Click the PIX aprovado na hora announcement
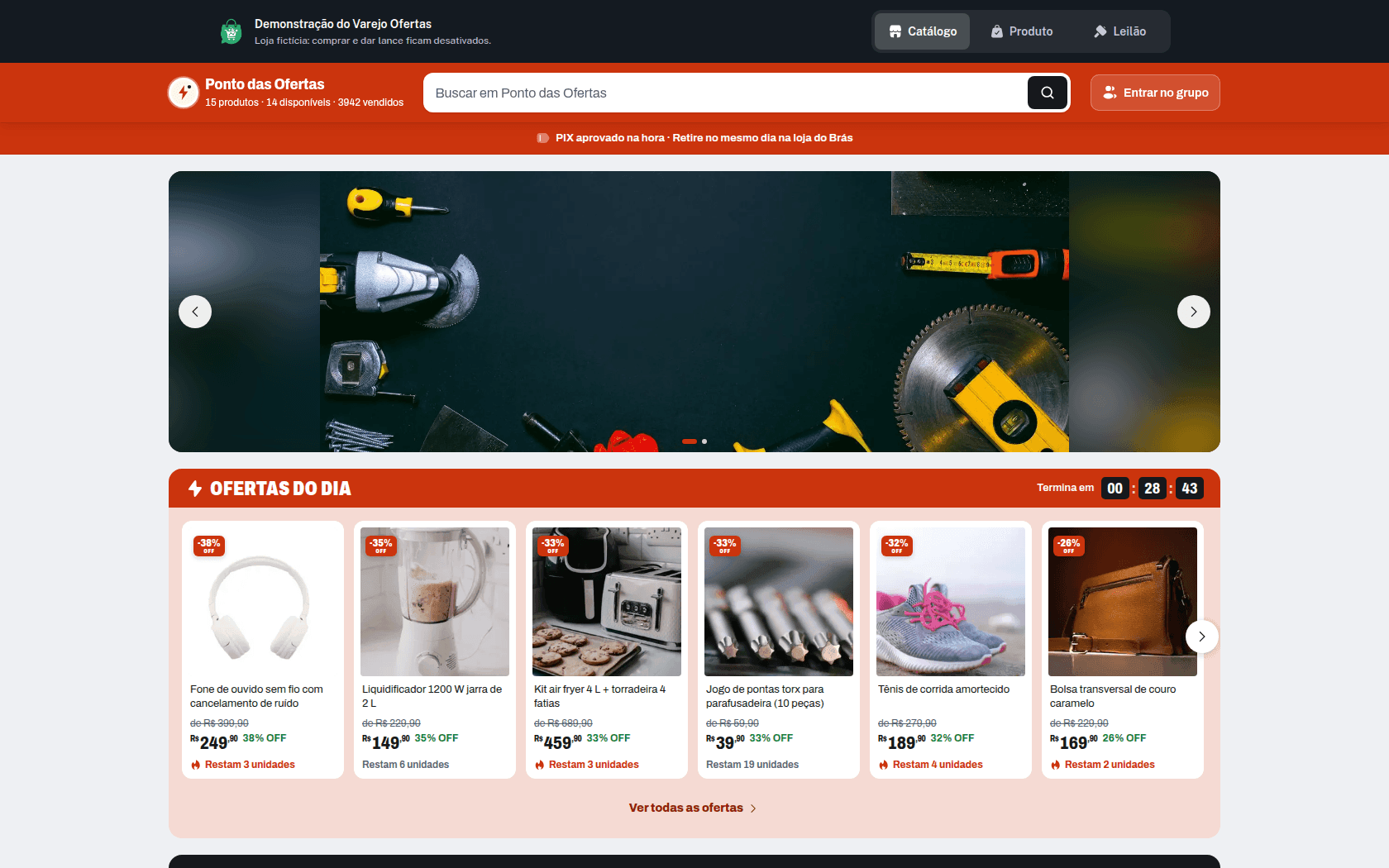 coord(704,138)
